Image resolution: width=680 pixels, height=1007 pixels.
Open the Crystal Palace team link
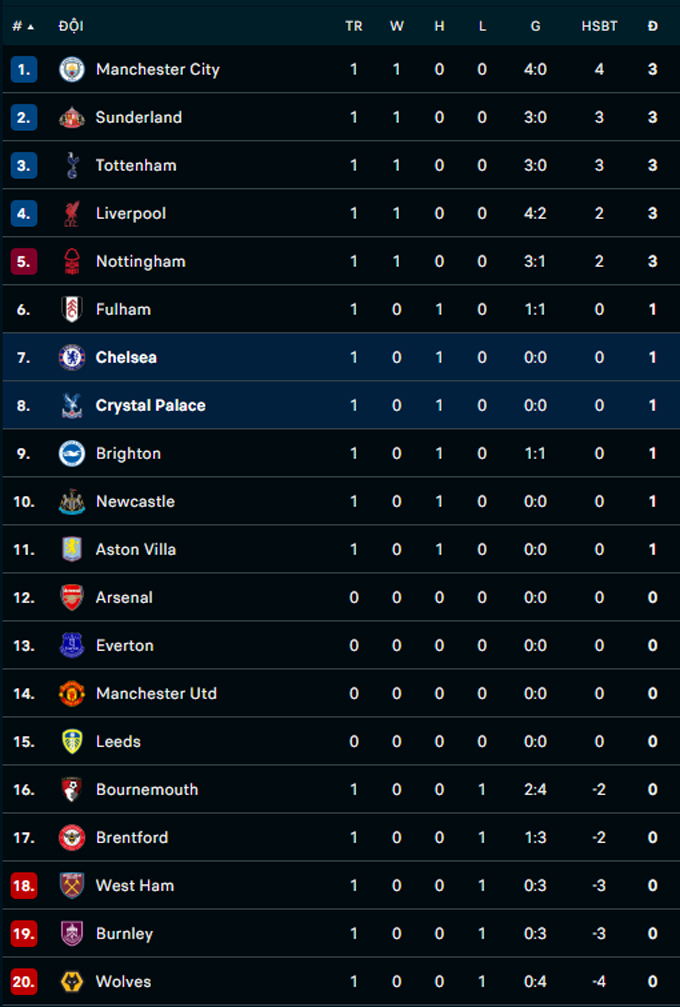coord(151,406)
